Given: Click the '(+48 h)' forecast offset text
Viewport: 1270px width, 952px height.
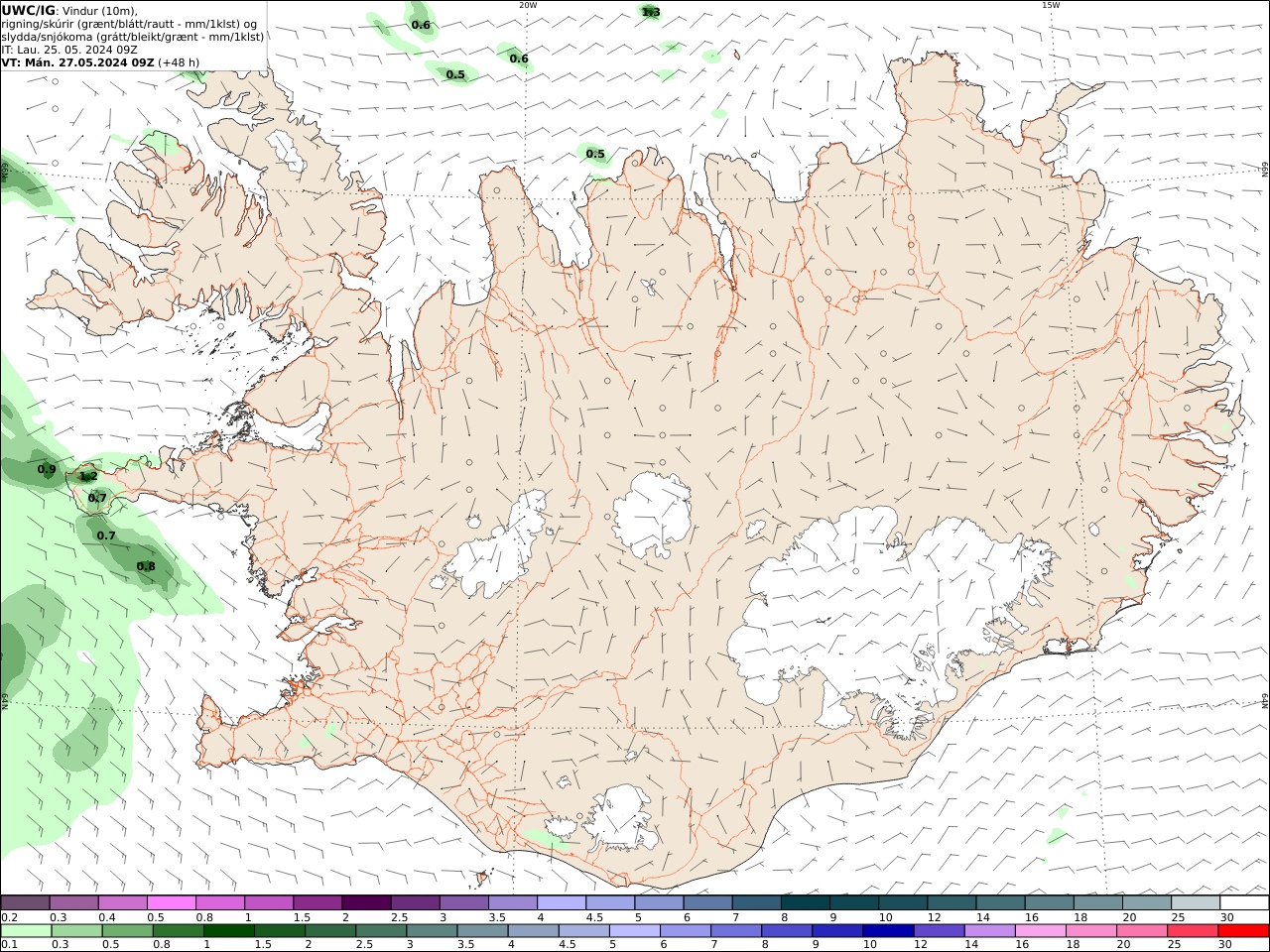Looking at the screenshot, I should (179, 62).
